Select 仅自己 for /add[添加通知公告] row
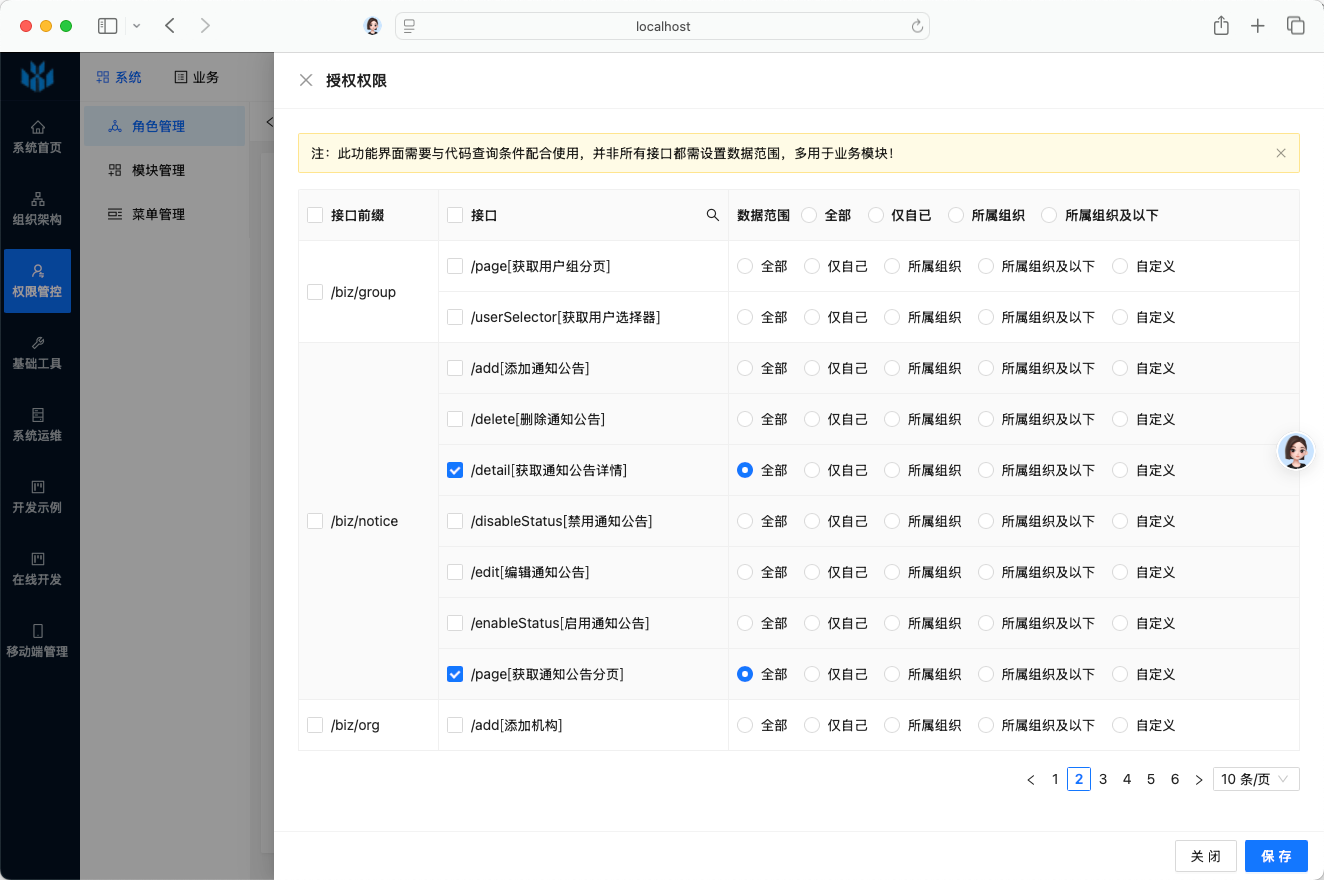This screenshot has width=1324, height=880. coord(812,368)
